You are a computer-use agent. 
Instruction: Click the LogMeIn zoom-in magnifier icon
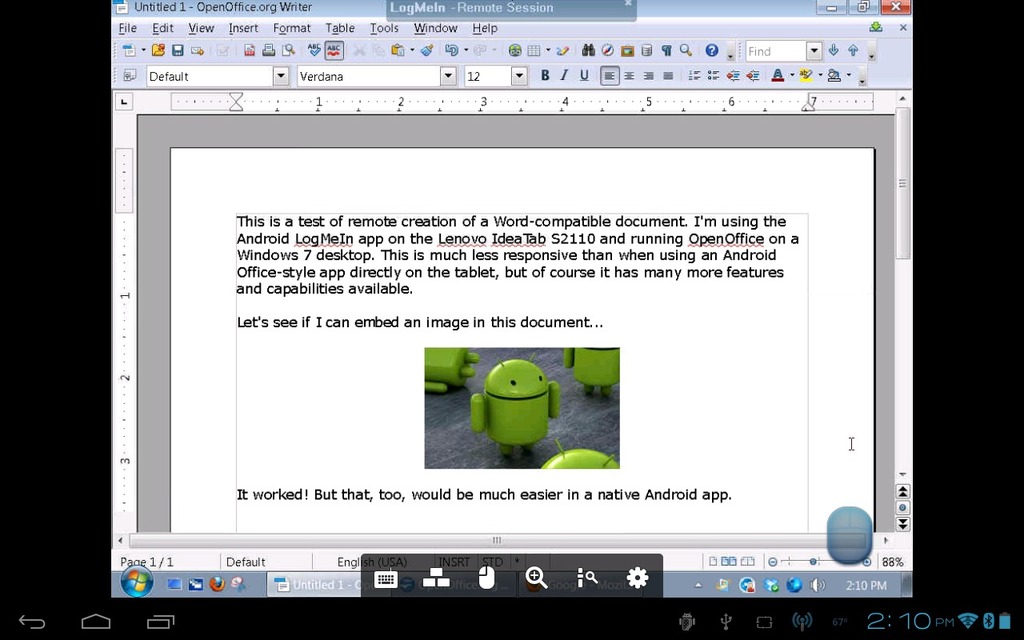point(536,577)
